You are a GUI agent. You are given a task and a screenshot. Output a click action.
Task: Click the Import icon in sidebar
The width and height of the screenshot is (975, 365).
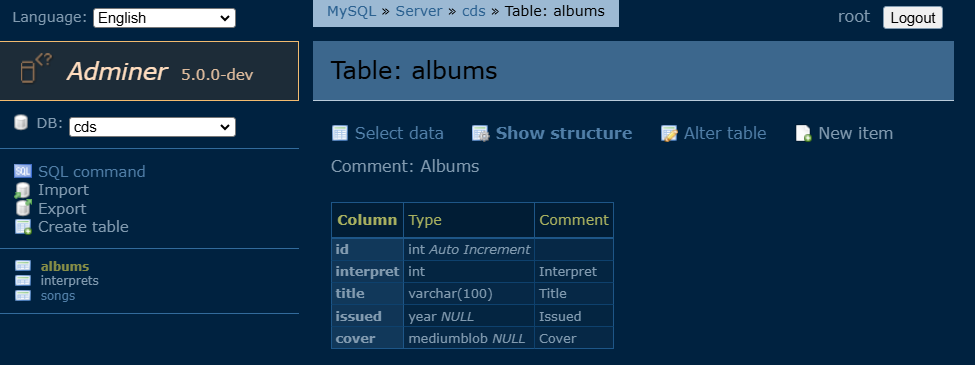pos(22,190)
